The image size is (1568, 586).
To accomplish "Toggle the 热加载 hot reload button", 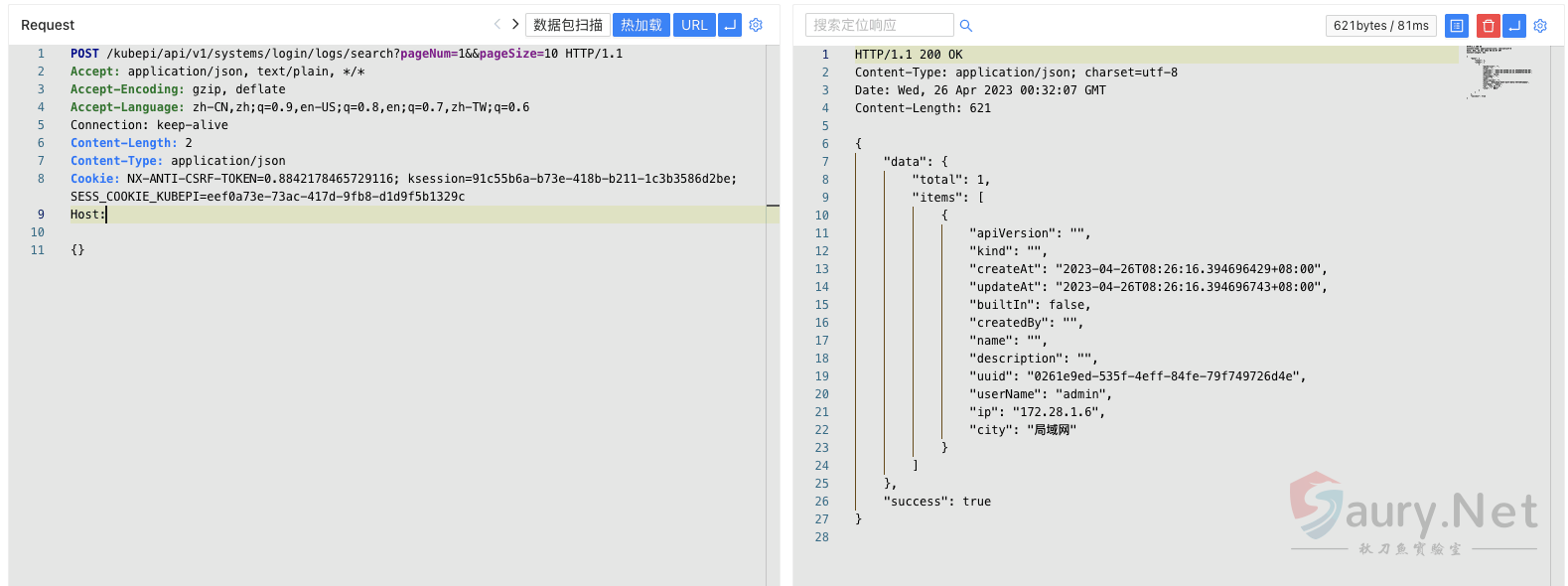I will point(641,25).
